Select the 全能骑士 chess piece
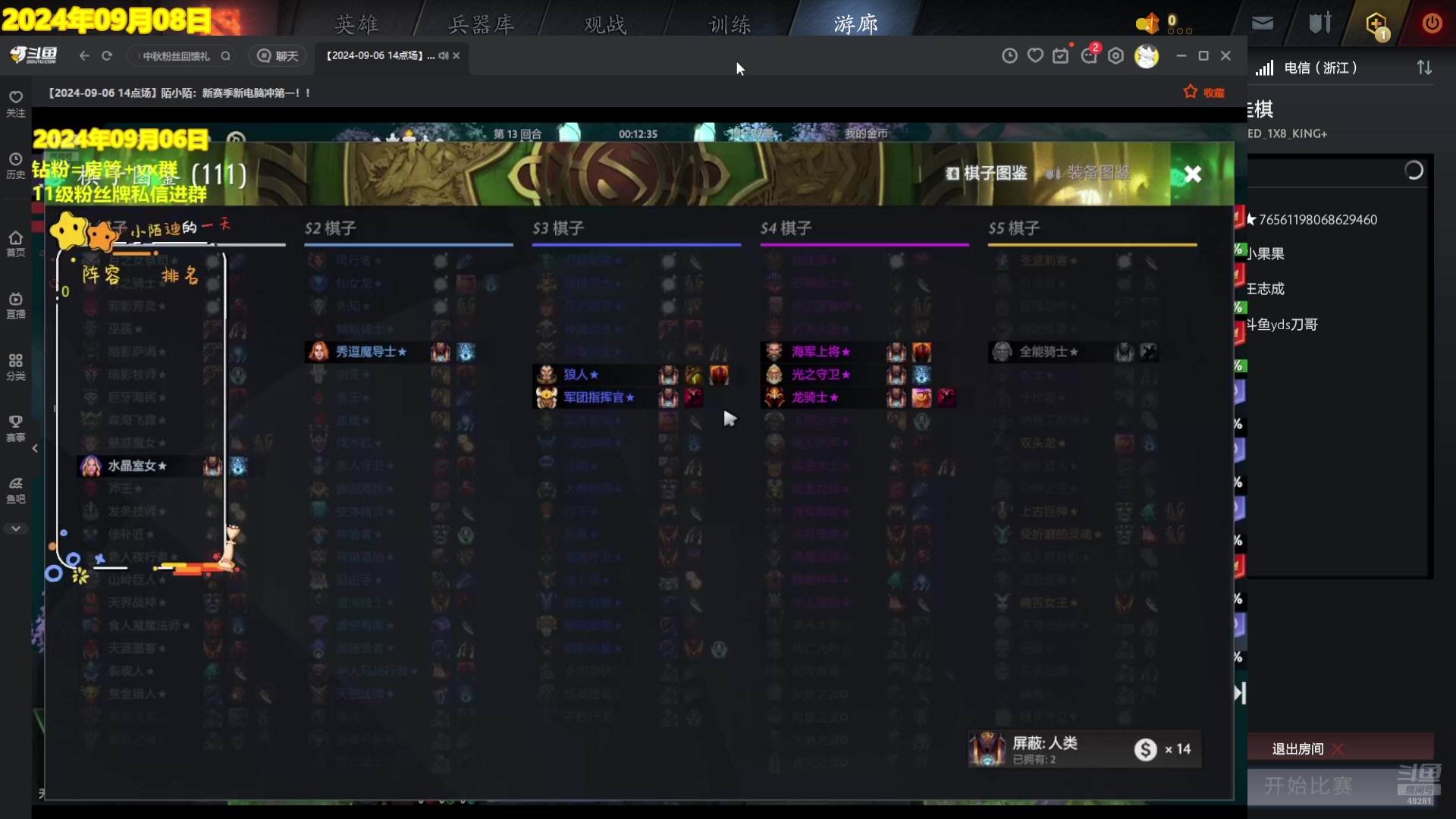The image size is (1456, 819). [1075, 352]
